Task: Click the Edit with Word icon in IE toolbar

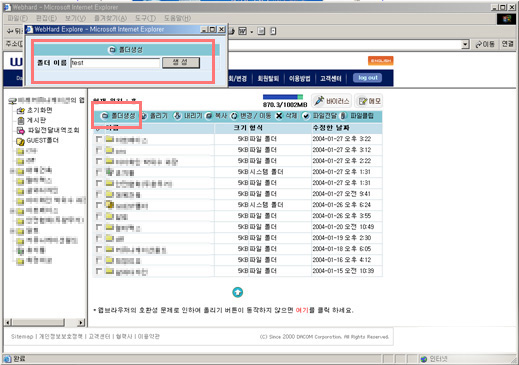Action: point(242,31)
